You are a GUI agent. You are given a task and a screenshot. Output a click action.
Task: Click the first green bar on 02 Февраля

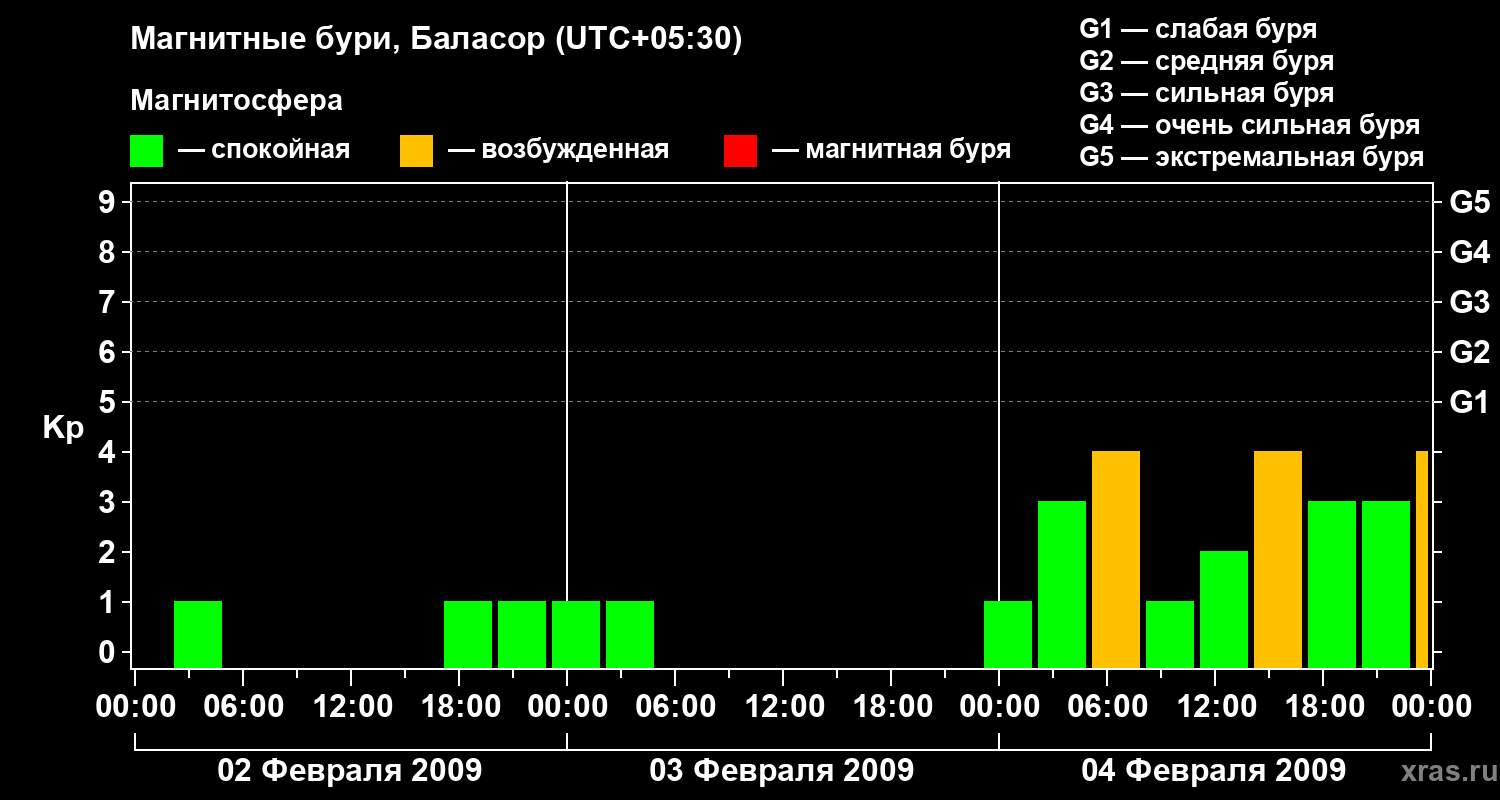(x=198, y=635)
